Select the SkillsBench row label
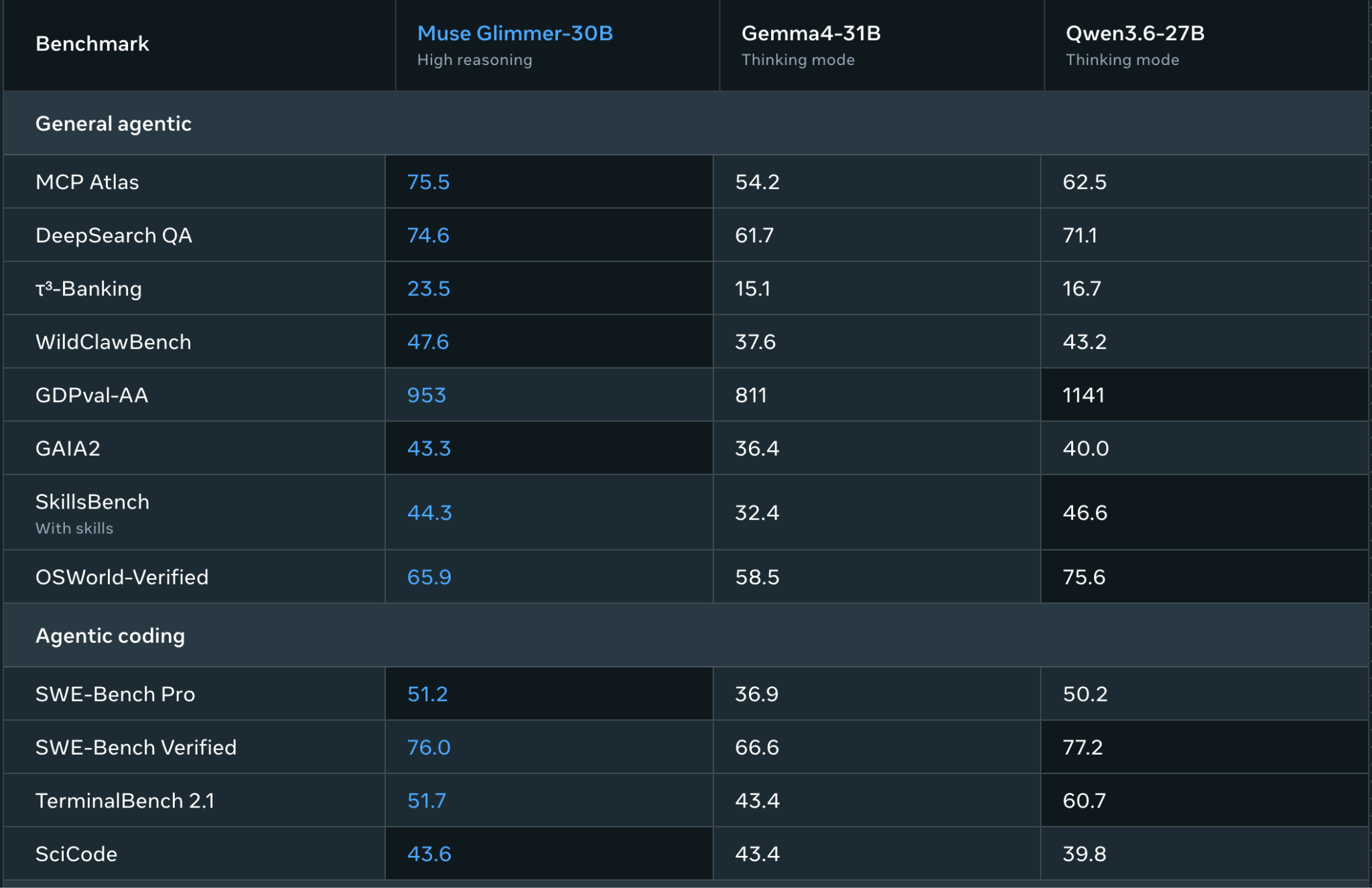Viewport: 1372px width, 888px height. (x=92, y=501)
